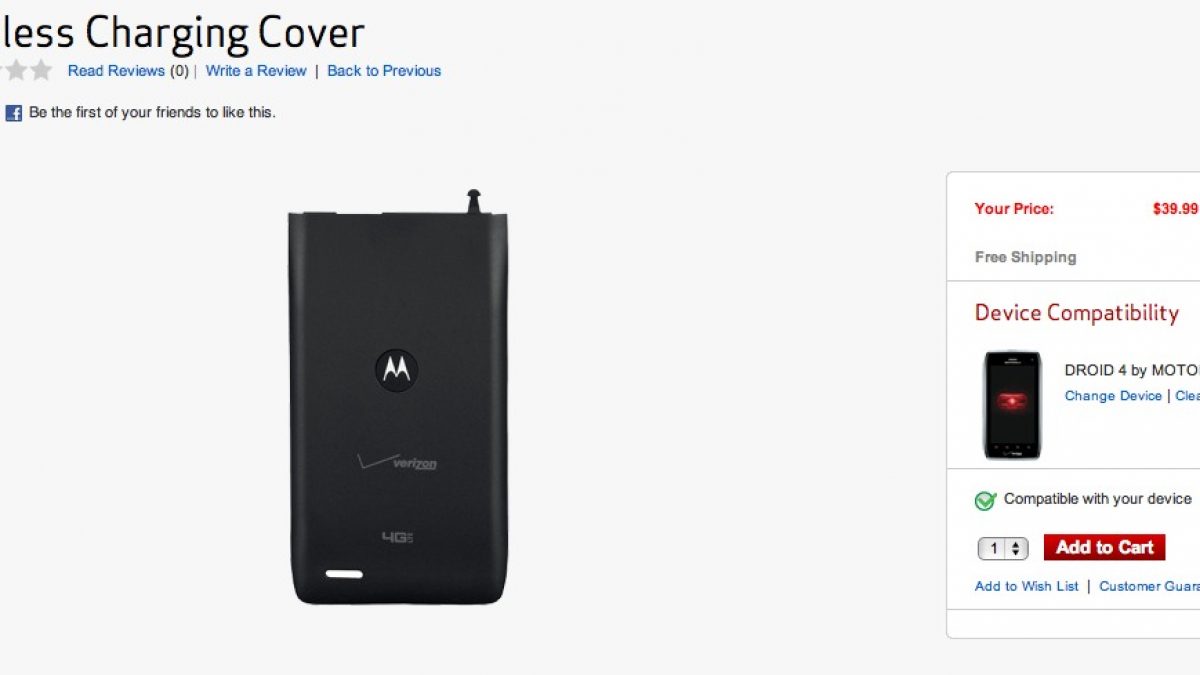The width and height of the screenshot is (1200, 675).
Task: Click the Clear link beside Change Device
Action: [x=1187, y=396]
